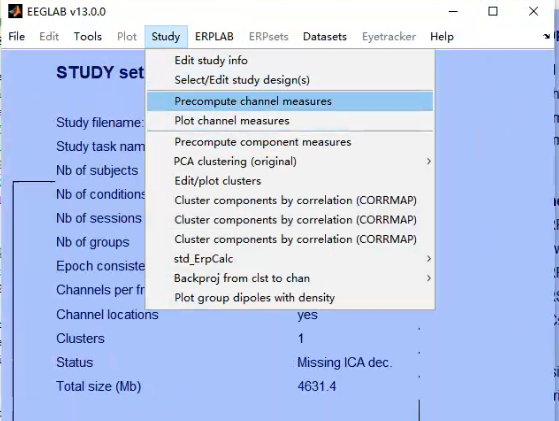Open the Help menu
This screenshot has height=421, width=559.
(442, 36)
